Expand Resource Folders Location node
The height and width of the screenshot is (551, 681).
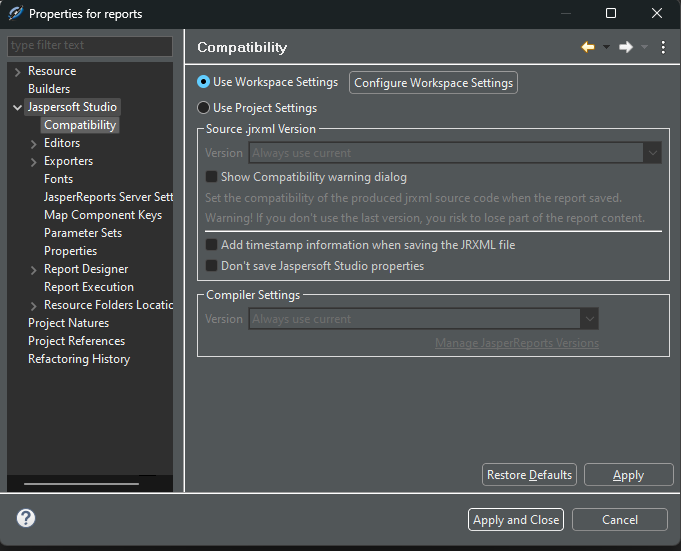33,306
